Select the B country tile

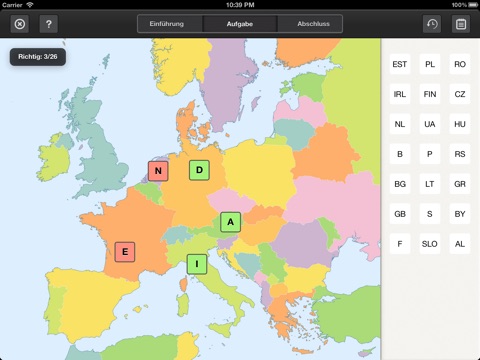tap(400, 154)
